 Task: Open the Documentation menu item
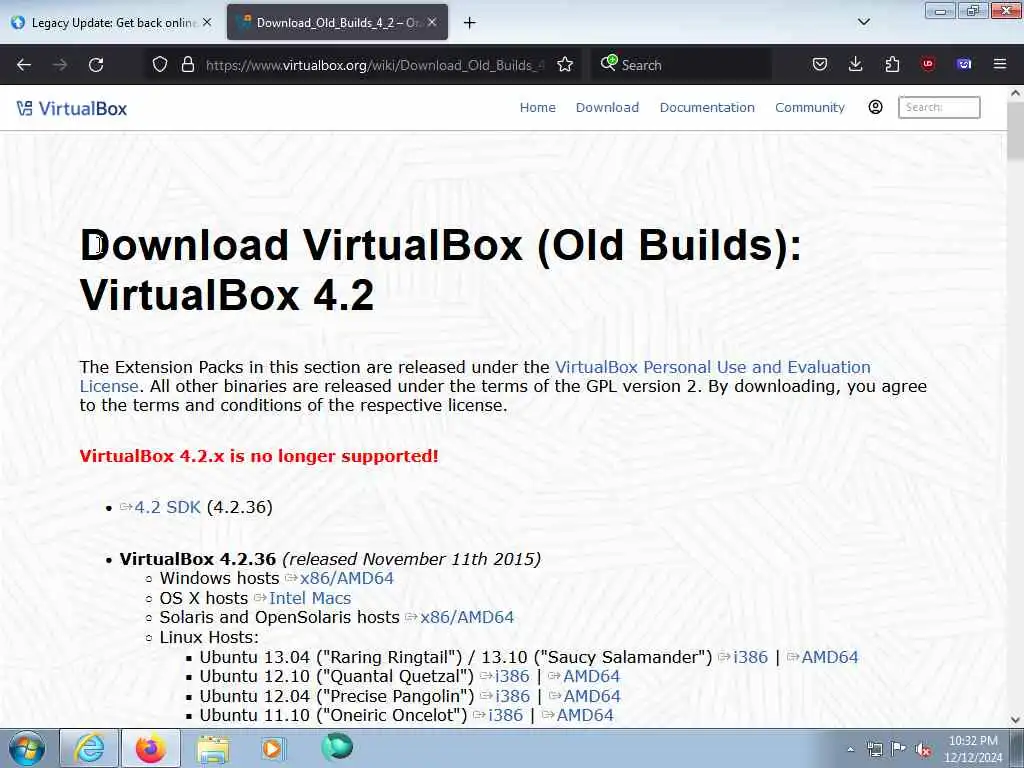(707, 108)
